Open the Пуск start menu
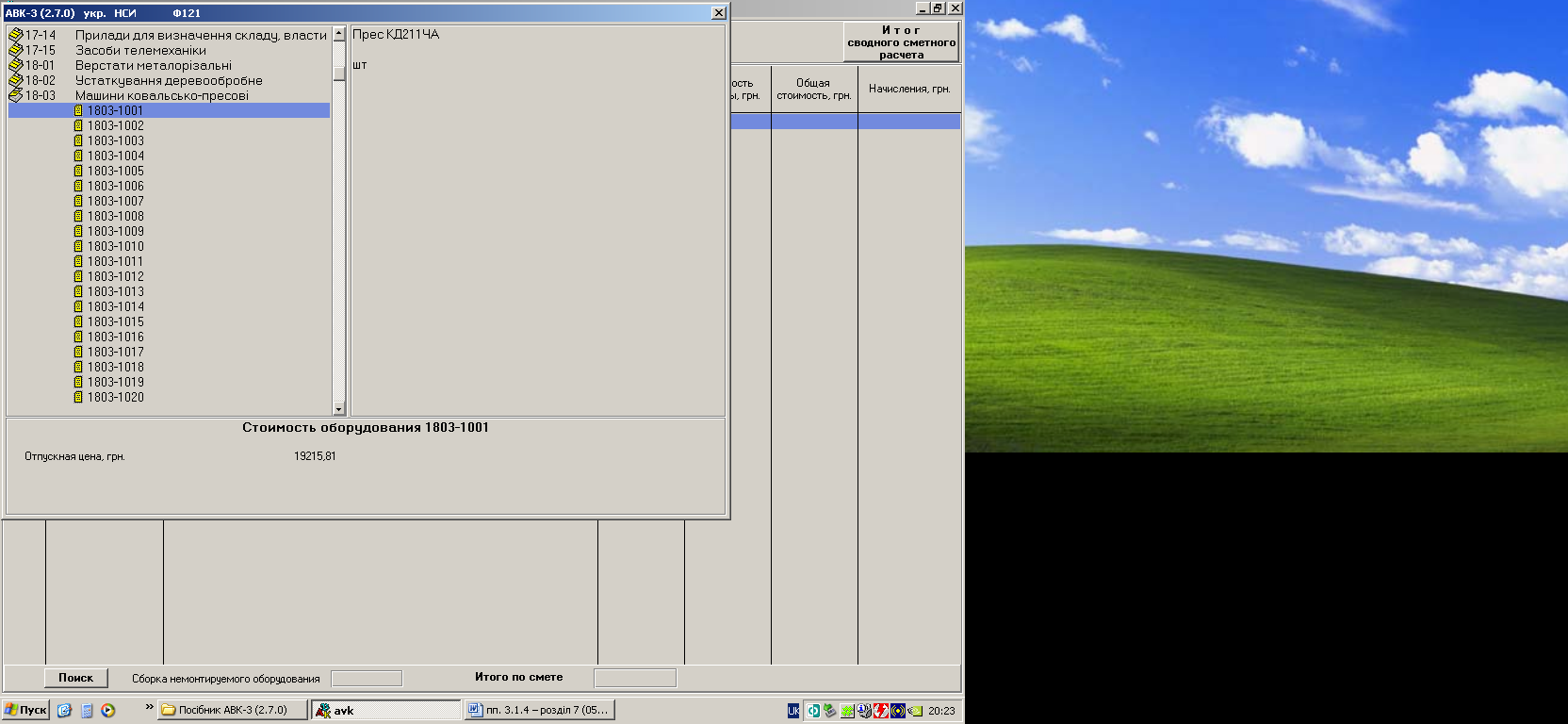Screen dimensions: 1568x724 point(25,710)
